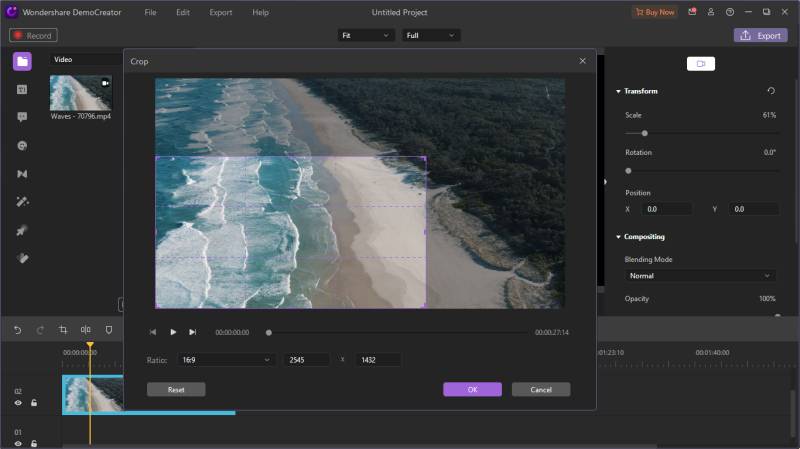800x449 pixels.
Task: Open the Help menu
Action: tap(260, 12)
